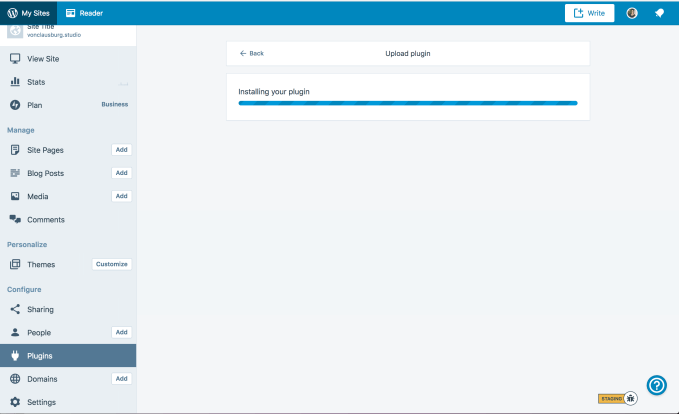Open Themes
The height and width of the screenshot is (414, 679).
[41, 265]
